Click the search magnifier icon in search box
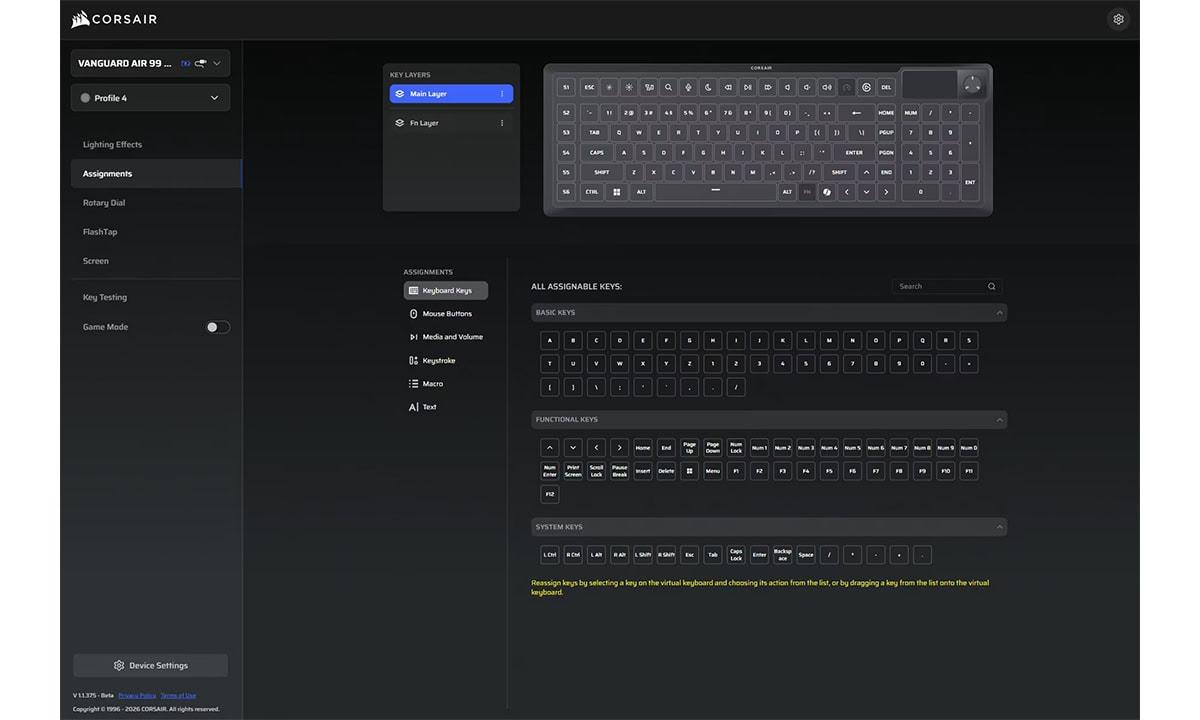Image resolution: width=1200 pixels, height=720 pixels. pyautogui.click(x=992, y=286)
